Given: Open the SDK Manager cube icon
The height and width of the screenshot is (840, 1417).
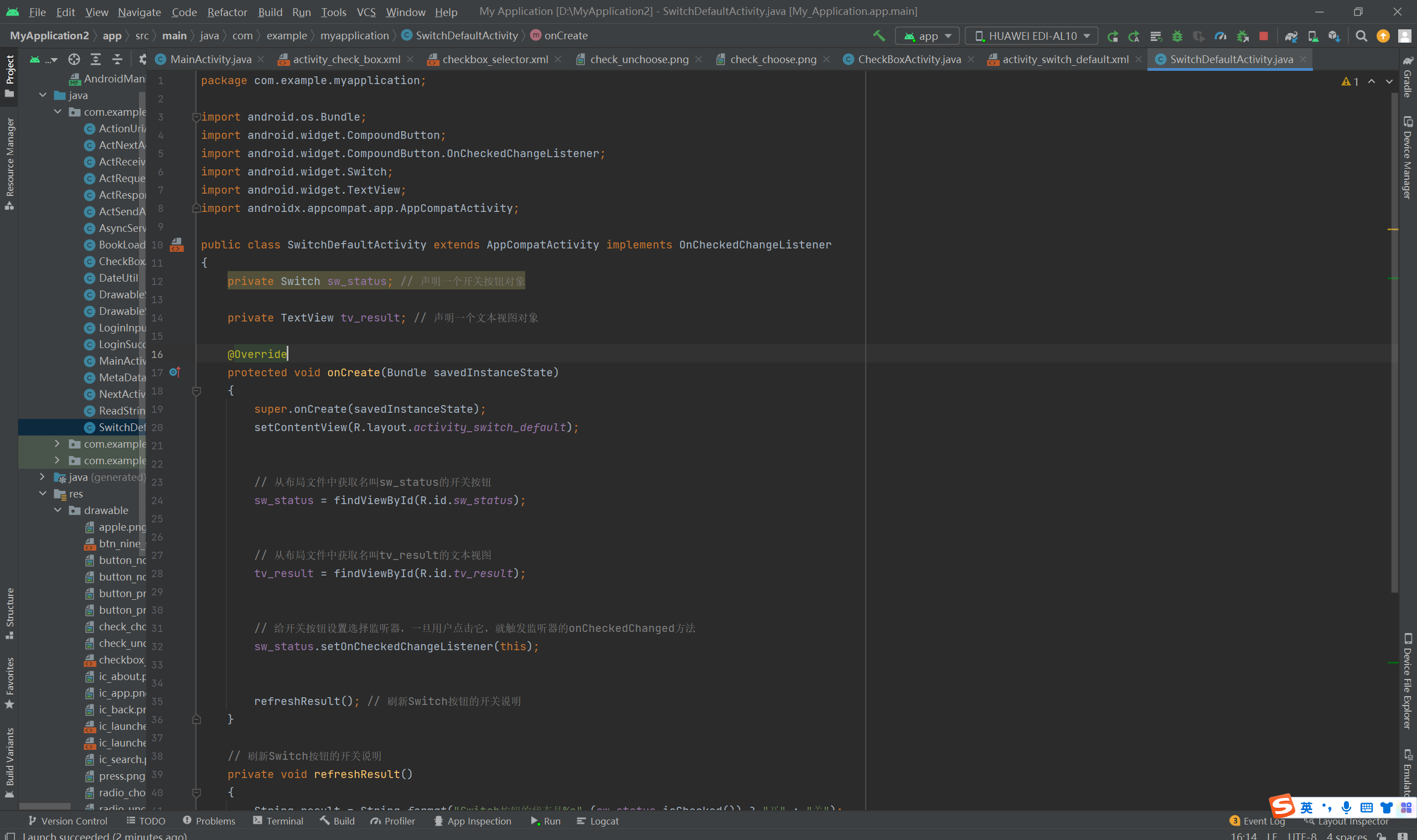Looking at the screenshot, I should pos(1334,35).
